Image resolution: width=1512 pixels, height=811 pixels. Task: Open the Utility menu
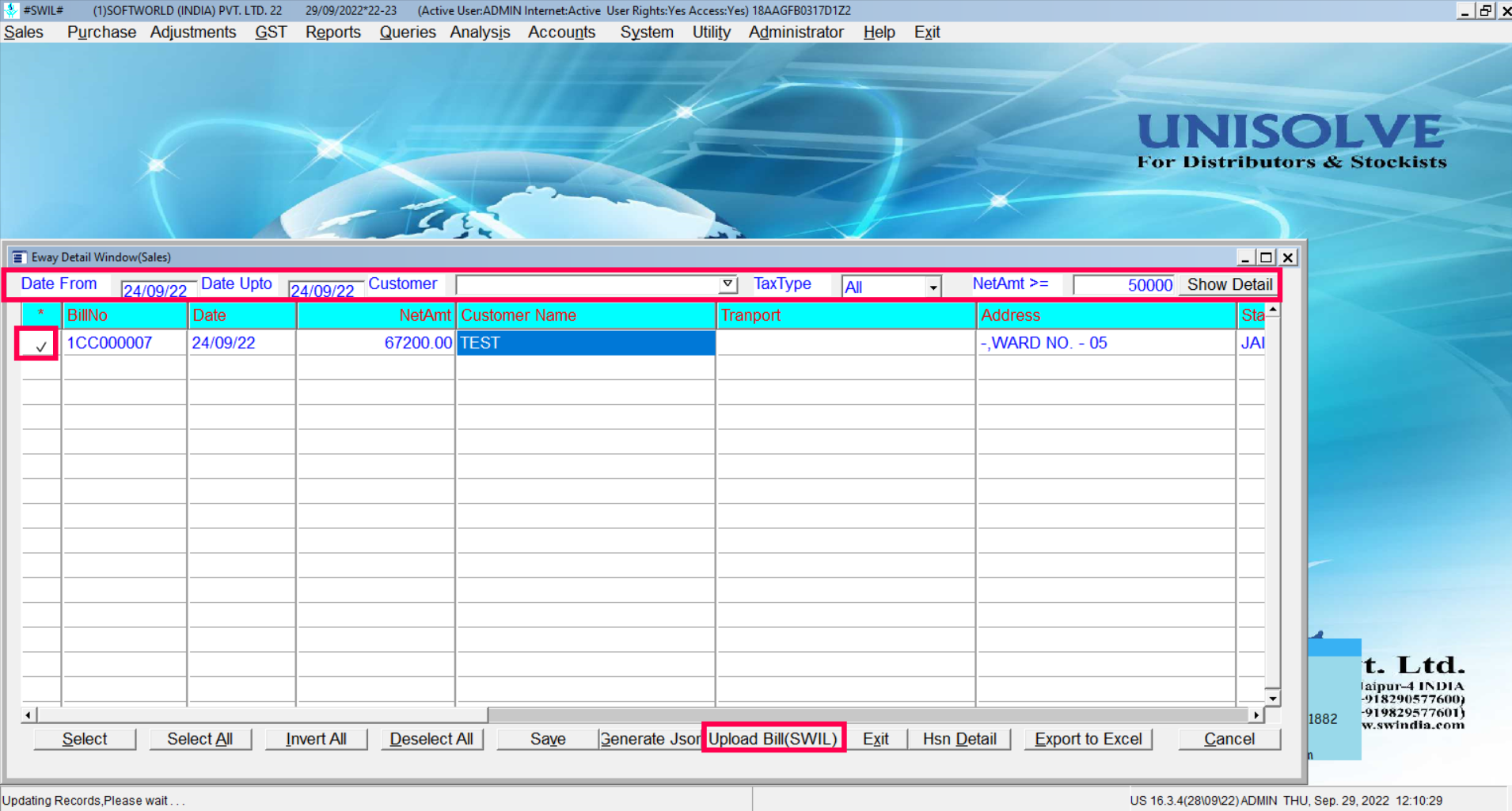(x=711, y=32)
